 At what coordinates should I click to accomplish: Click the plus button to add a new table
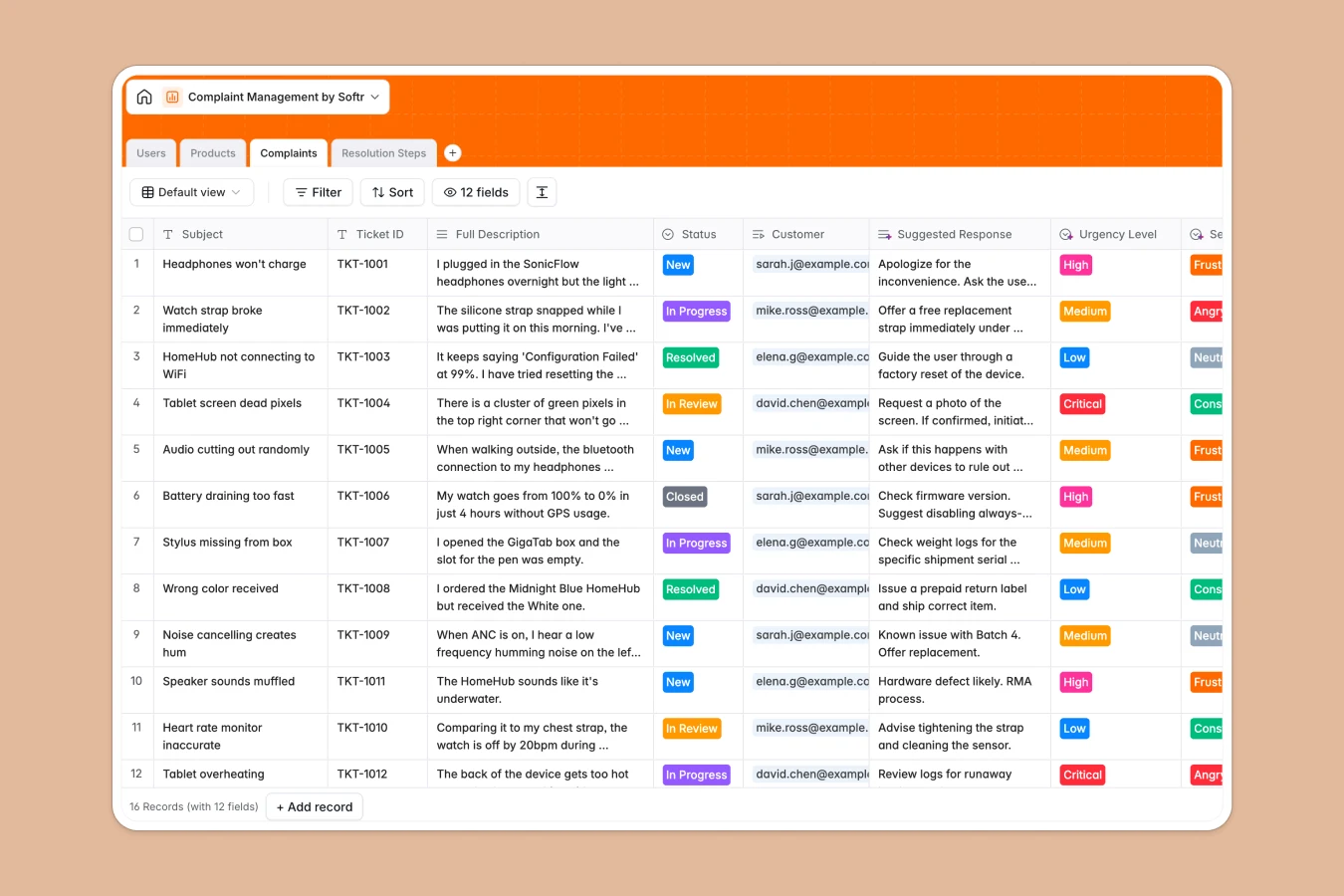[452, 152]
